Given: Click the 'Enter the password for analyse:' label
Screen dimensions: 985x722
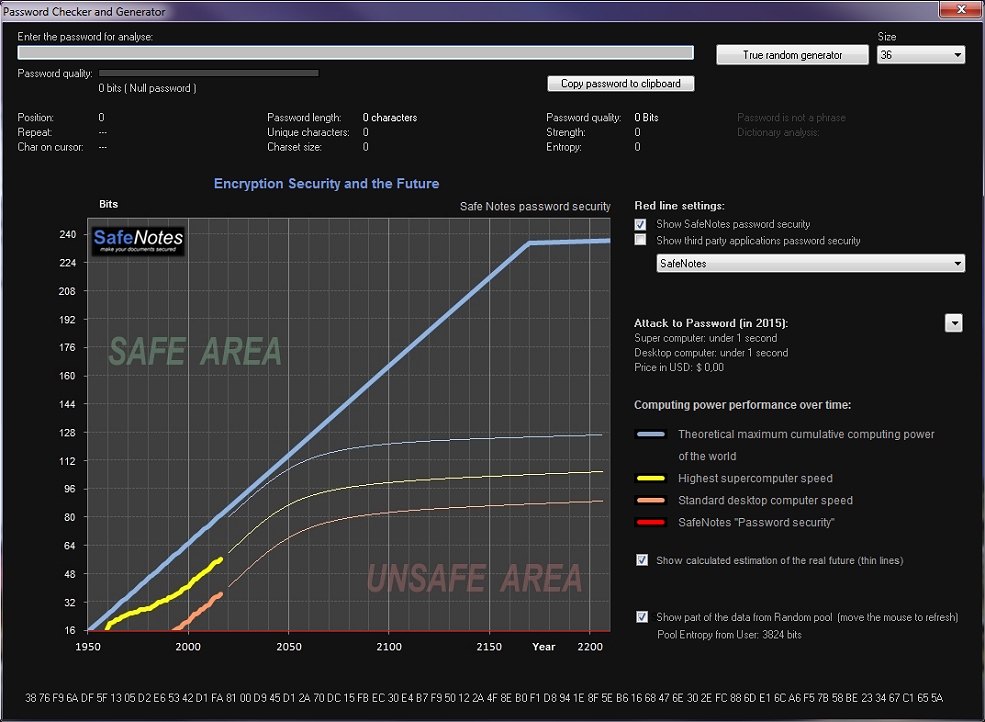Looking at the screenshot, I should click(x=85, y=37).
